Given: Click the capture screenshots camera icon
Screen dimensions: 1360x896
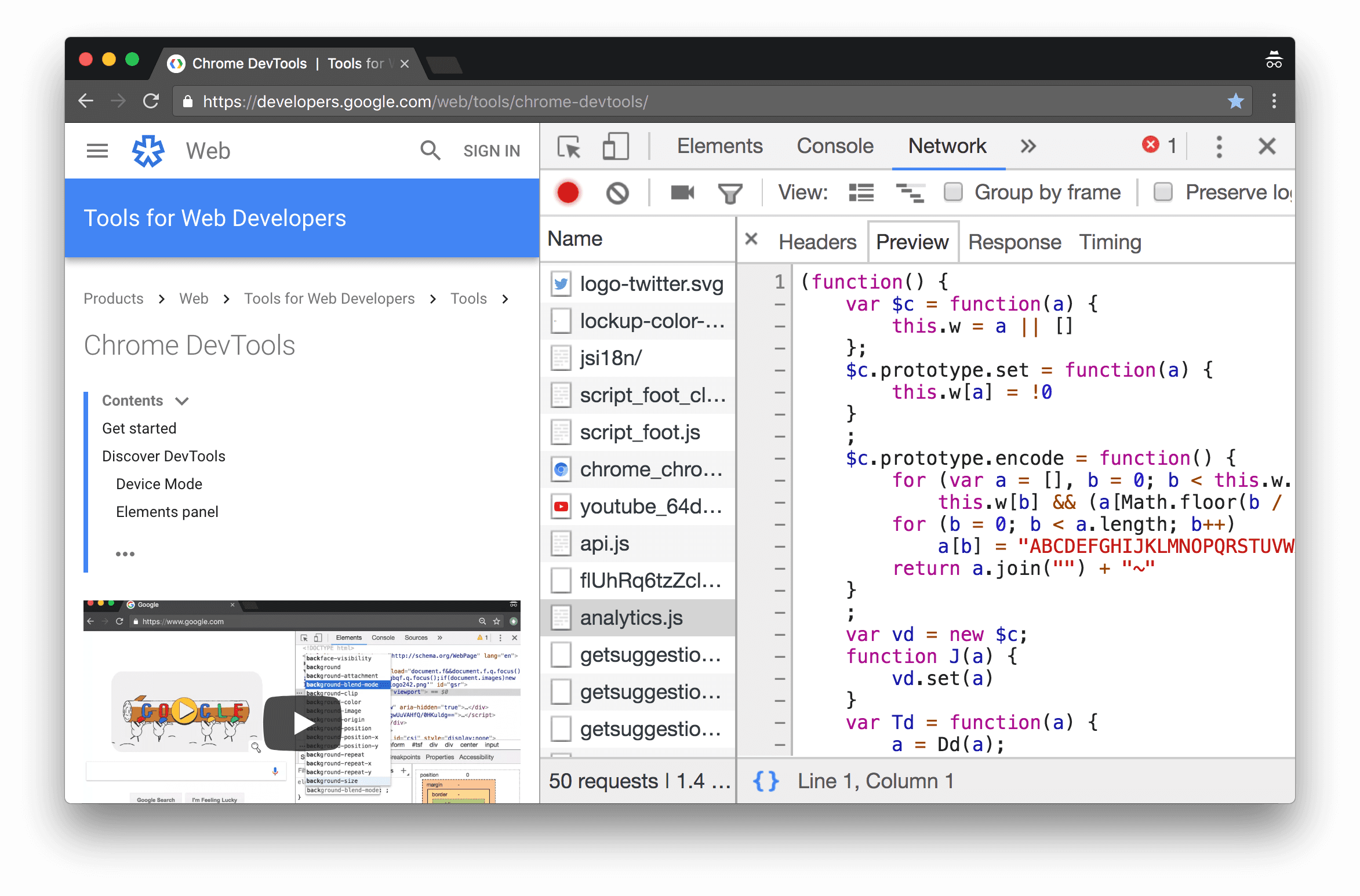Looking at the screenshot, I should tap(683, 194).
